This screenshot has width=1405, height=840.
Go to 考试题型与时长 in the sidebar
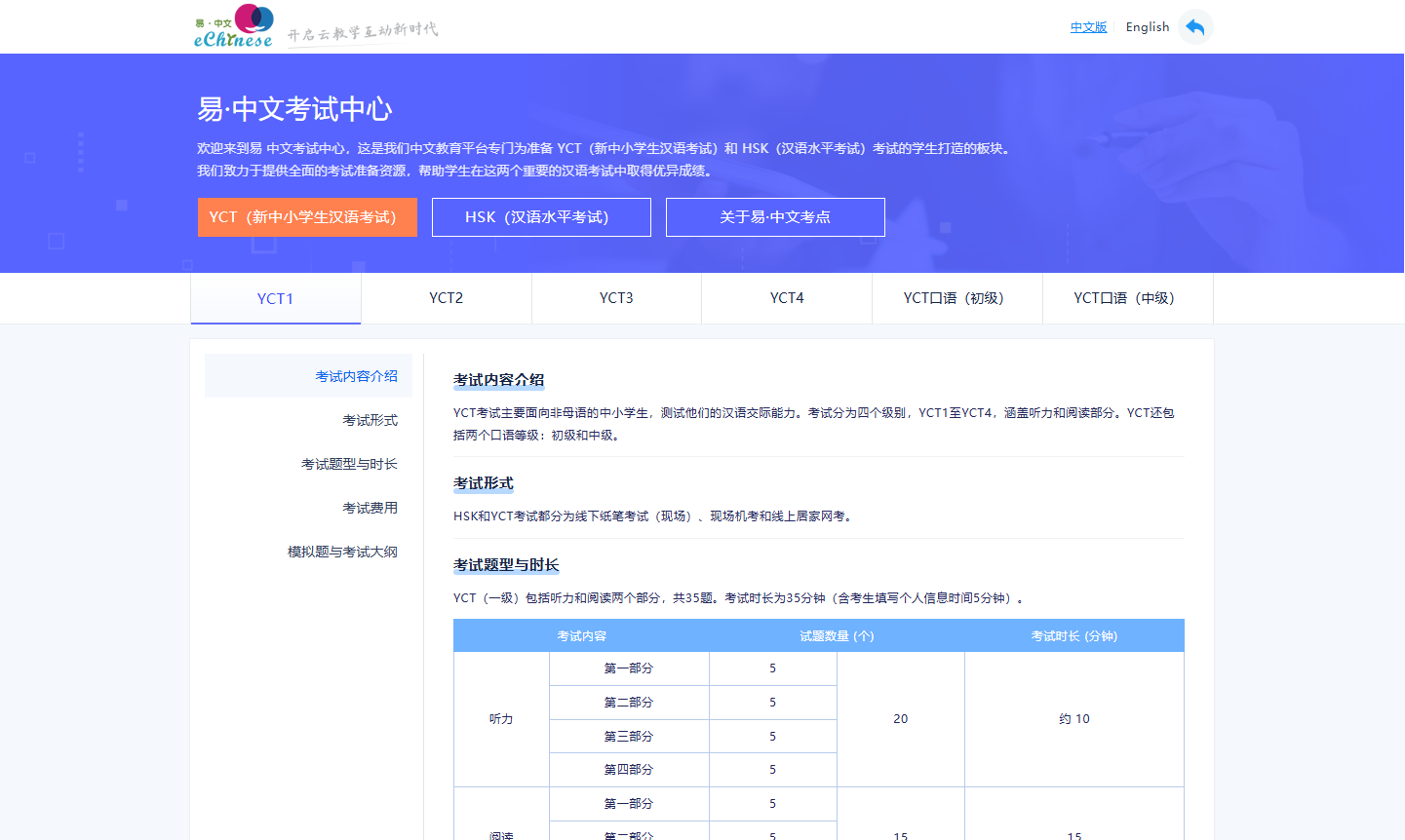[349, 464]
